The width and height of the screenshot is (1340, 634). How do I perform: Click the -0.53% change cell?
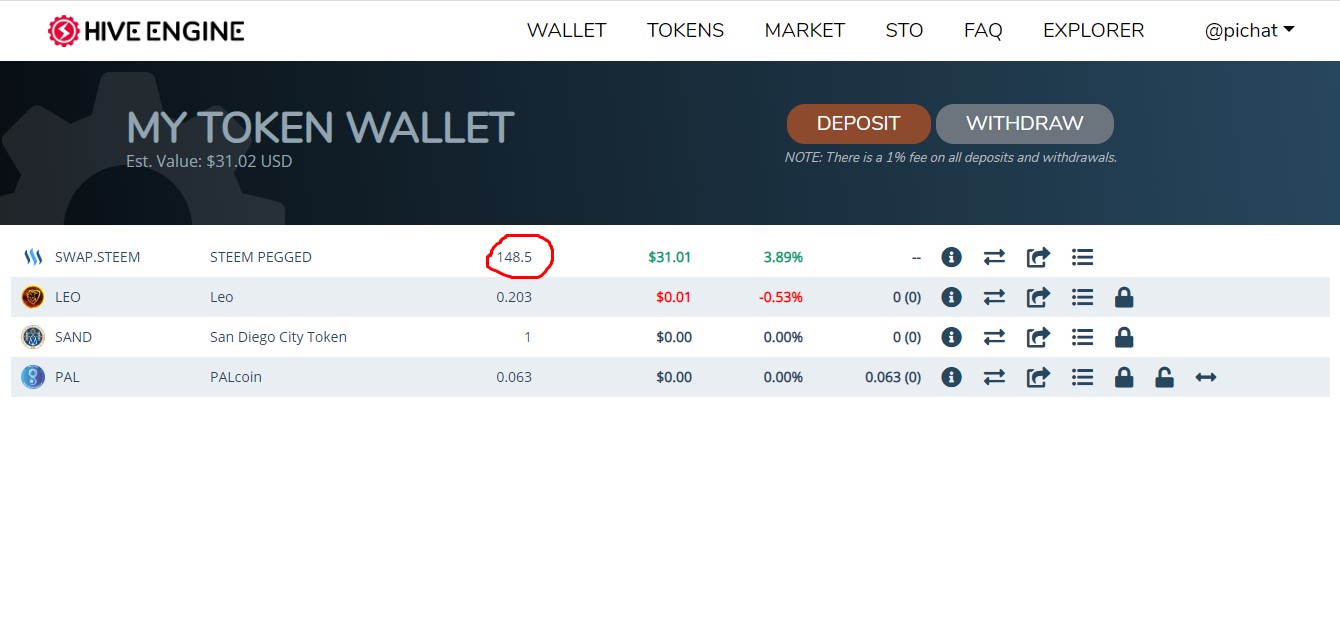[780, 297]
